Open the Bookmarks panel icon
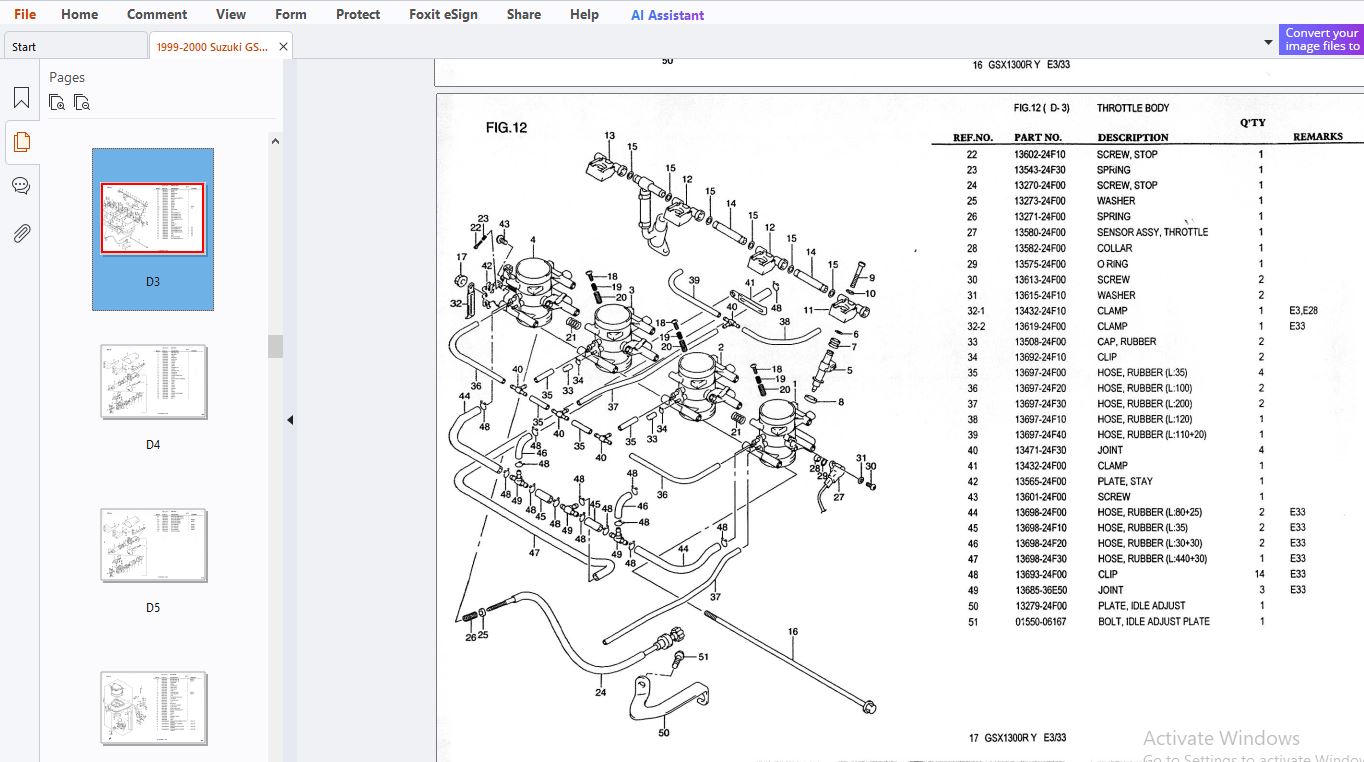The width and height of the screenshot is (1364, 762). (x=21, y=98)
